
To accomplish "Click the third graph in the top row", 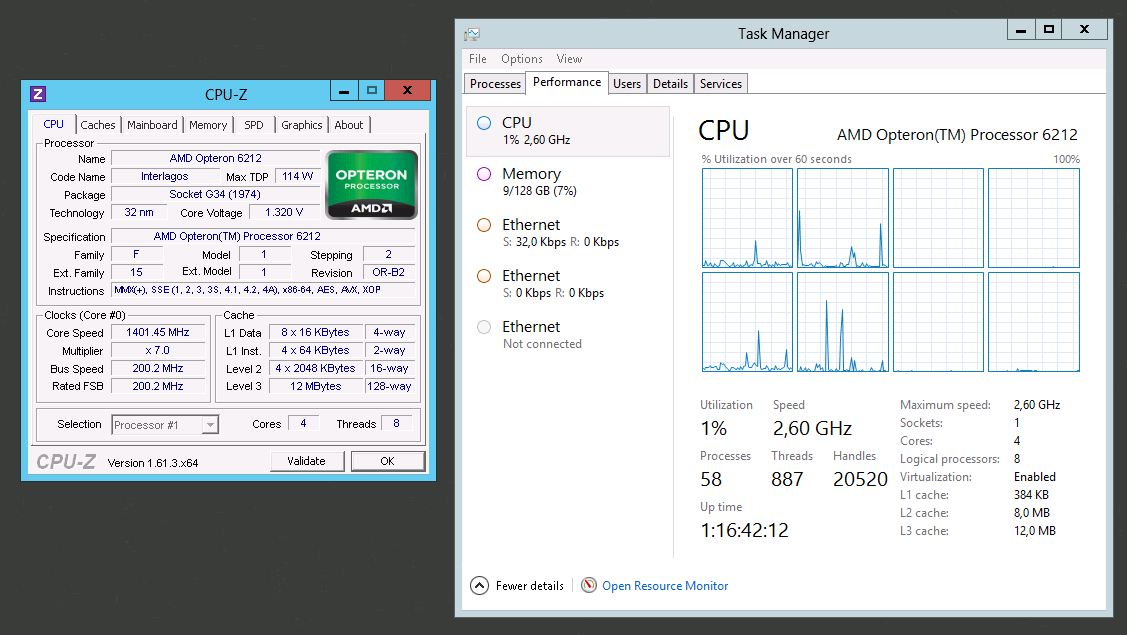I will (938, 218).
